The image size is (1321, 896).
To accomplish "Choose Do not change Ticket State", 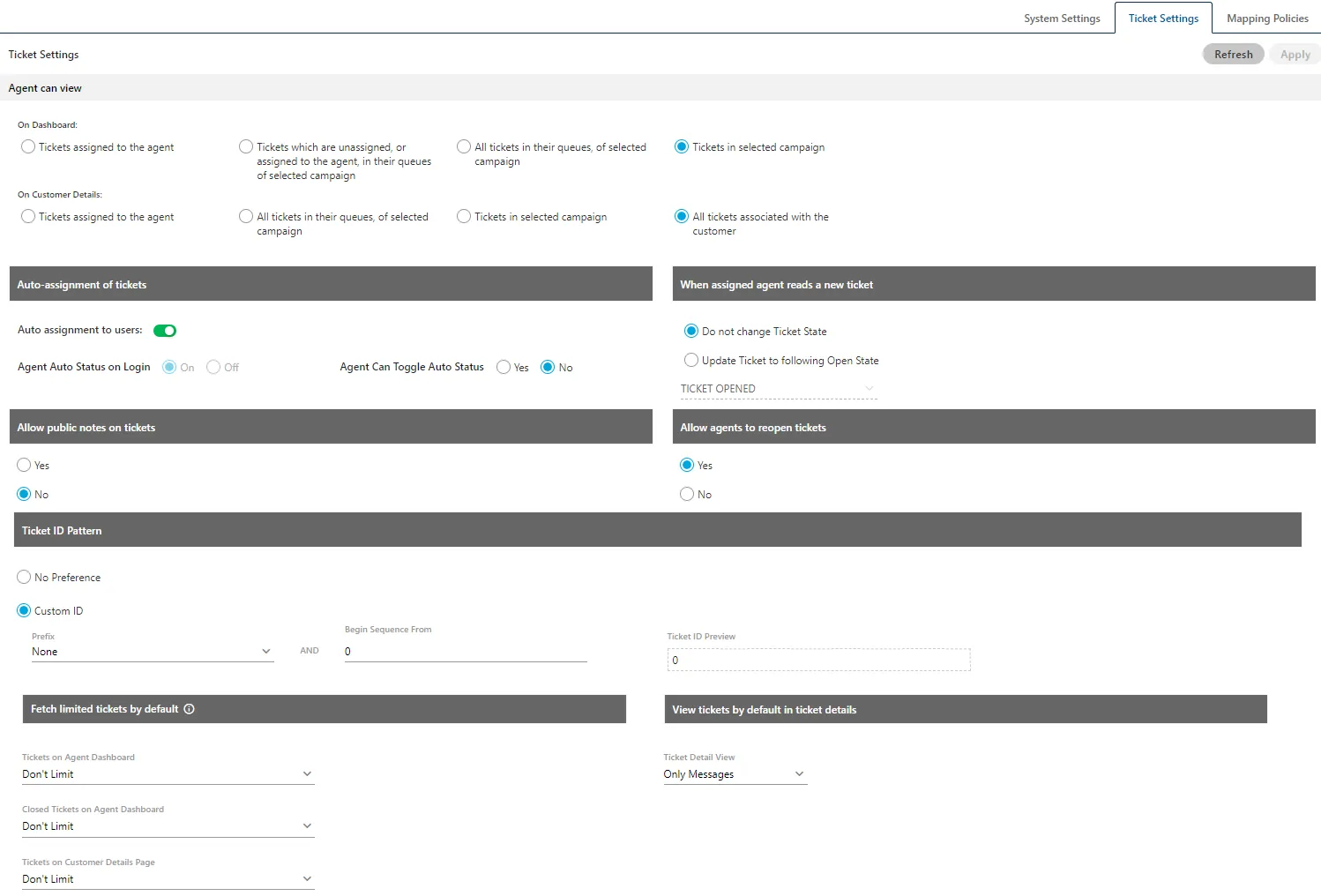I will coord(691,331).
